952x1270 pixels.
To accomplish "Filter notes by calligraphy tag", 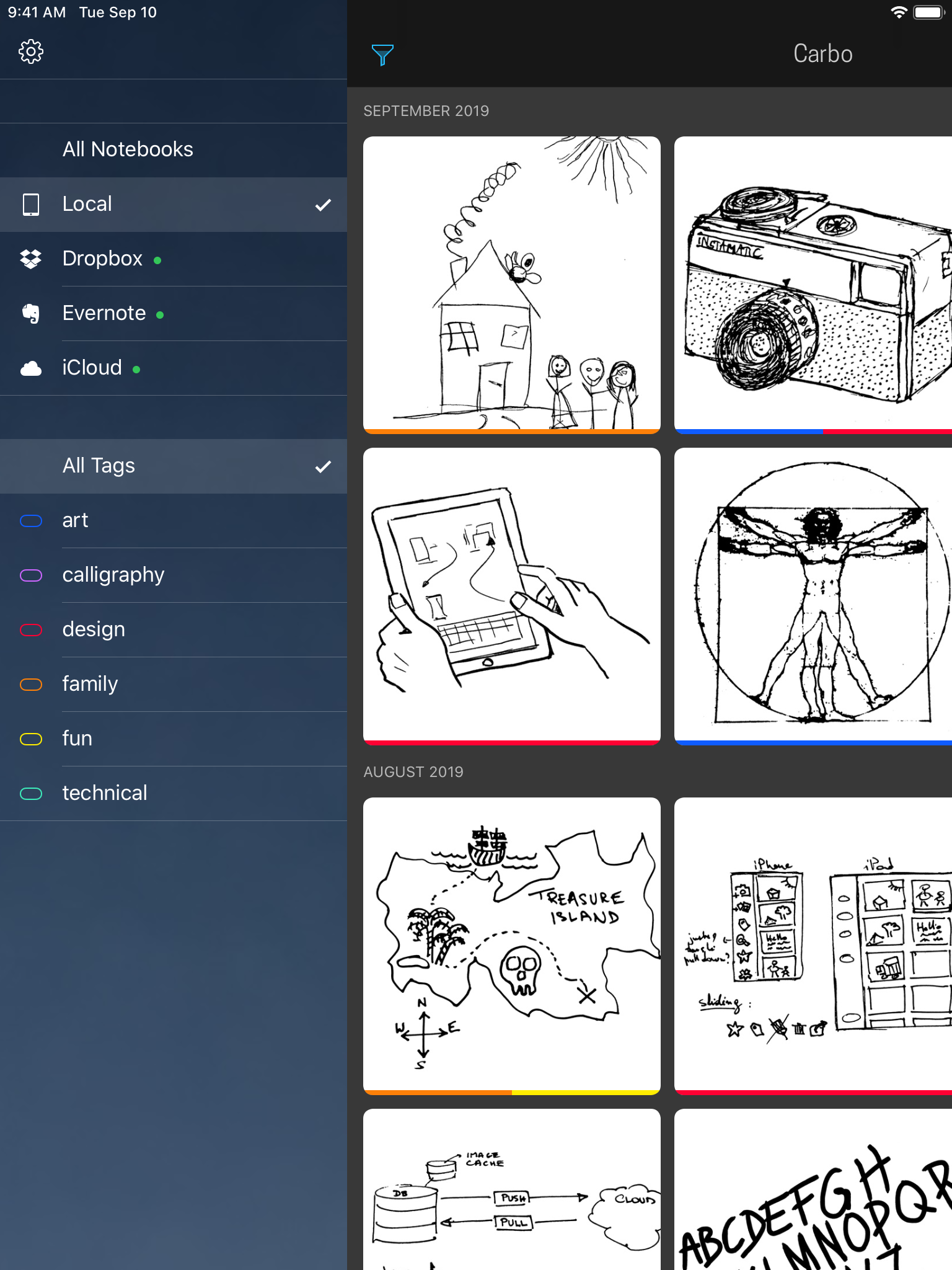I will [174, 575].
